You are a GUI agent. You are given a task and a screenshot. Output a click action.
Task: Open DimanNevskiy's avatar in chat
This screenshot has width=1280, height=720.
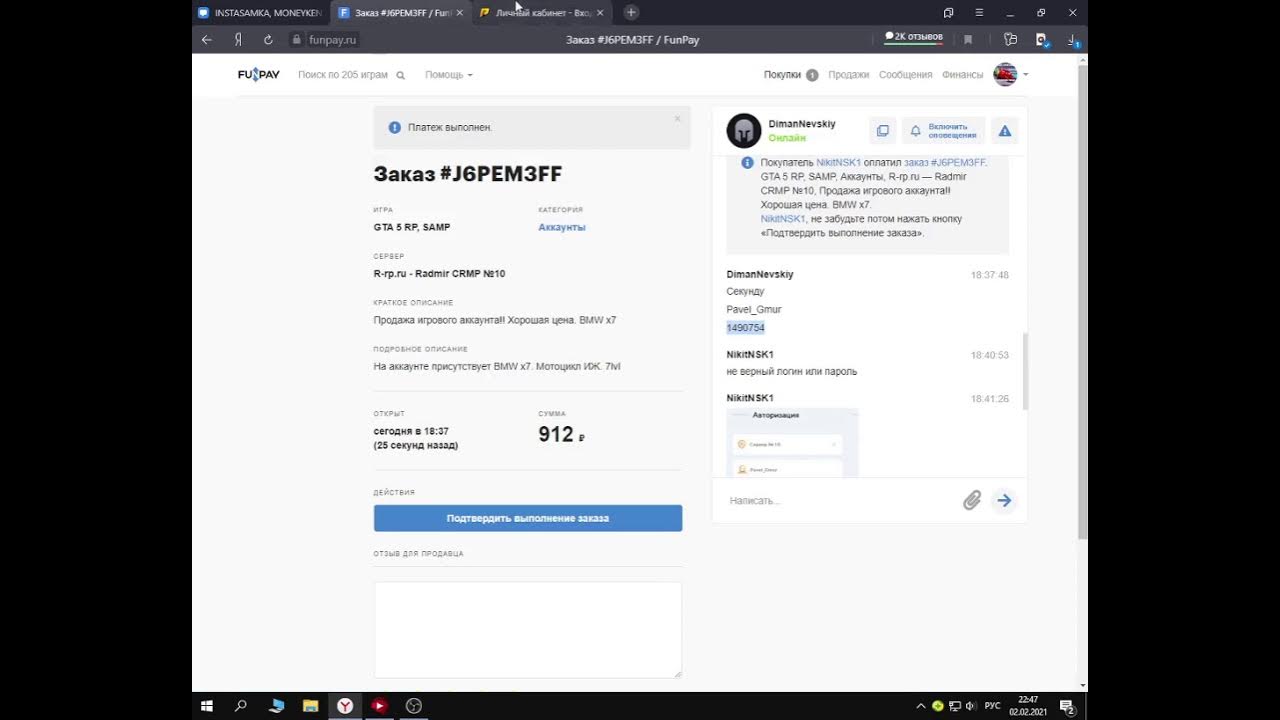pos(744,130)
